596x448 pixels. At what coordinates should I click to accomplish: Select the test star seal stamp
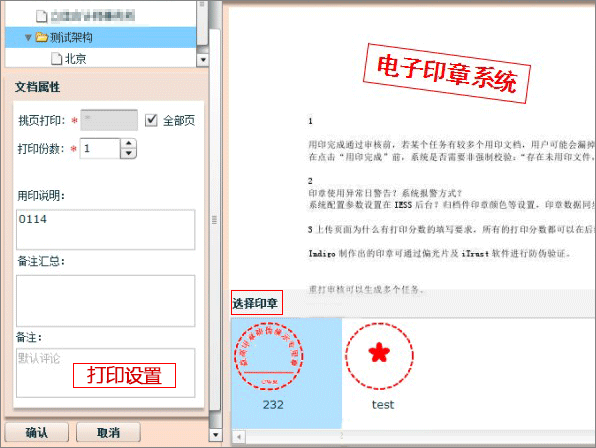(379, 356)
